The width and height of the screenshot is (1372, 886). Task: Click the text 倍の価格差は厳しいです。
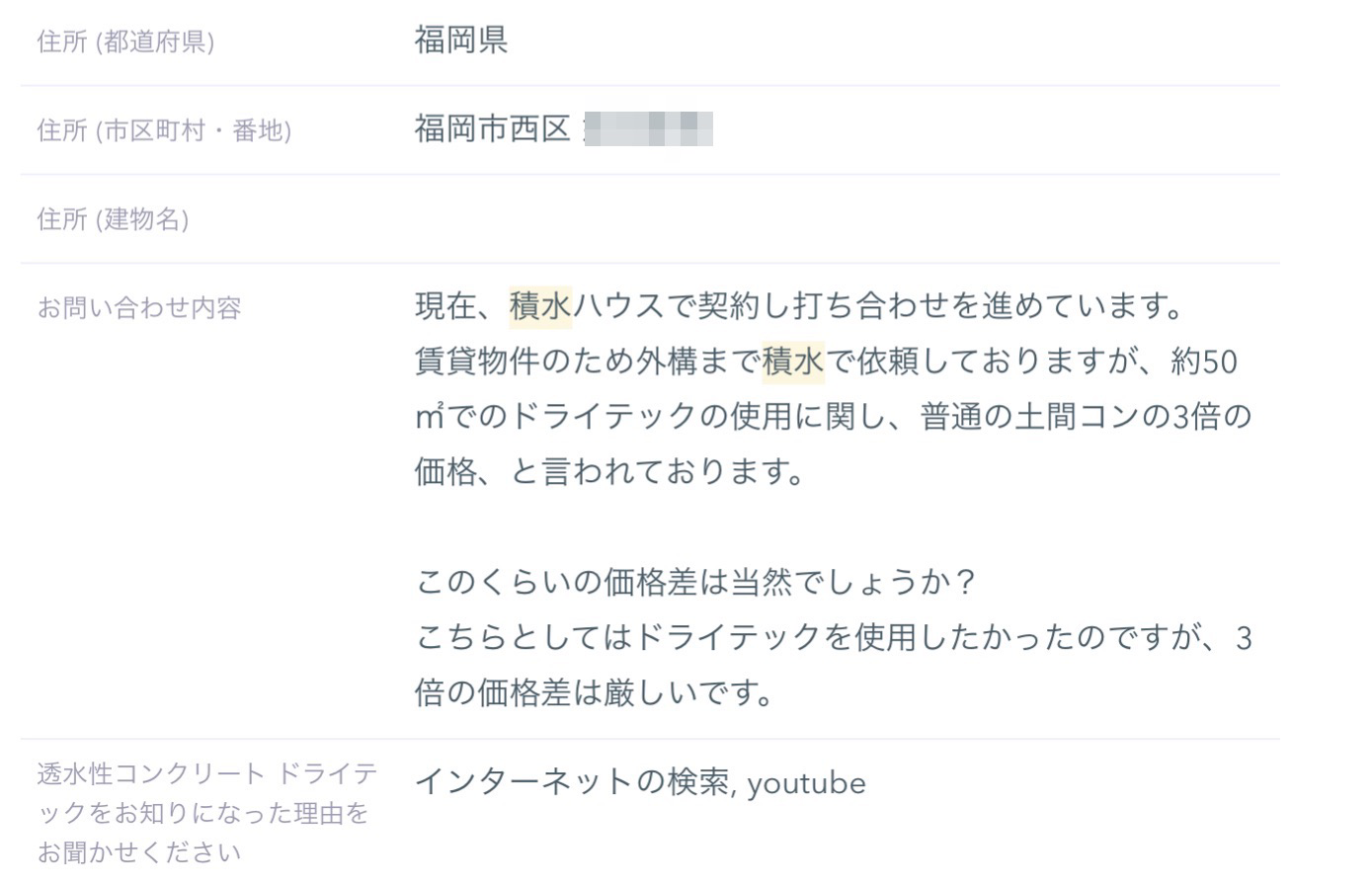click(595, 692)
